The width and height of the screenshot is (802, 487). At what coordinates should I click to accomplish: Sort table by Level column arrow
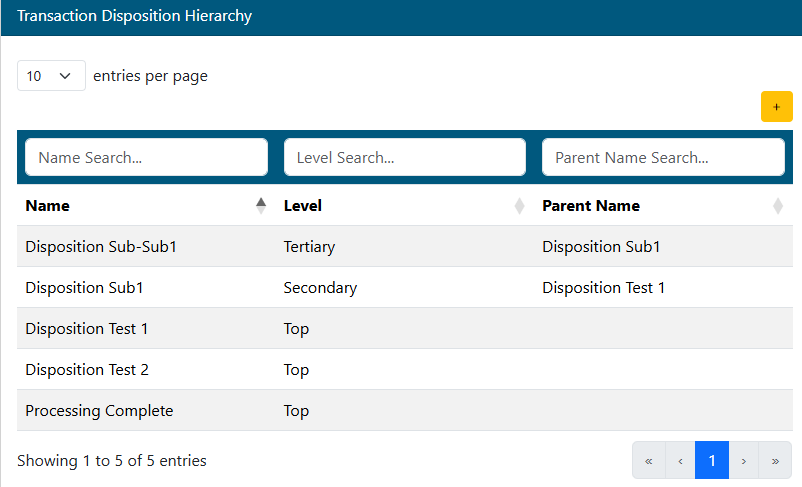[519, 206]
